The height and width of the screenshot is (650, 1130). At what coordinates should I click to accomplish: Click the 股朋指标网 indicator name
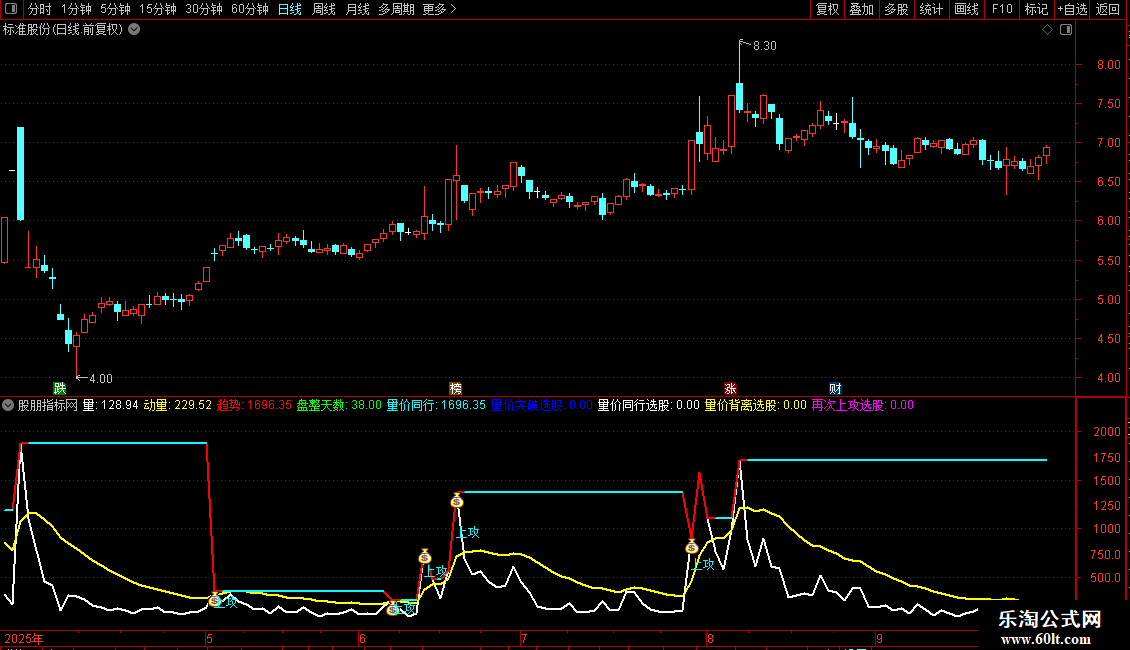pos(48,406)
